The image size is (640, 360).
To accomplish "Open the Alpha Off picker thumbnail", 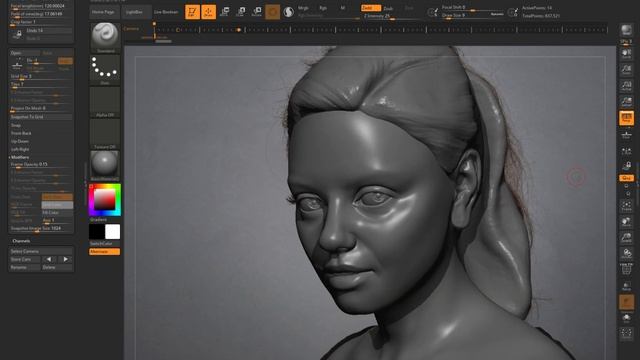I will pyautogui.click(x=105, y=102).
